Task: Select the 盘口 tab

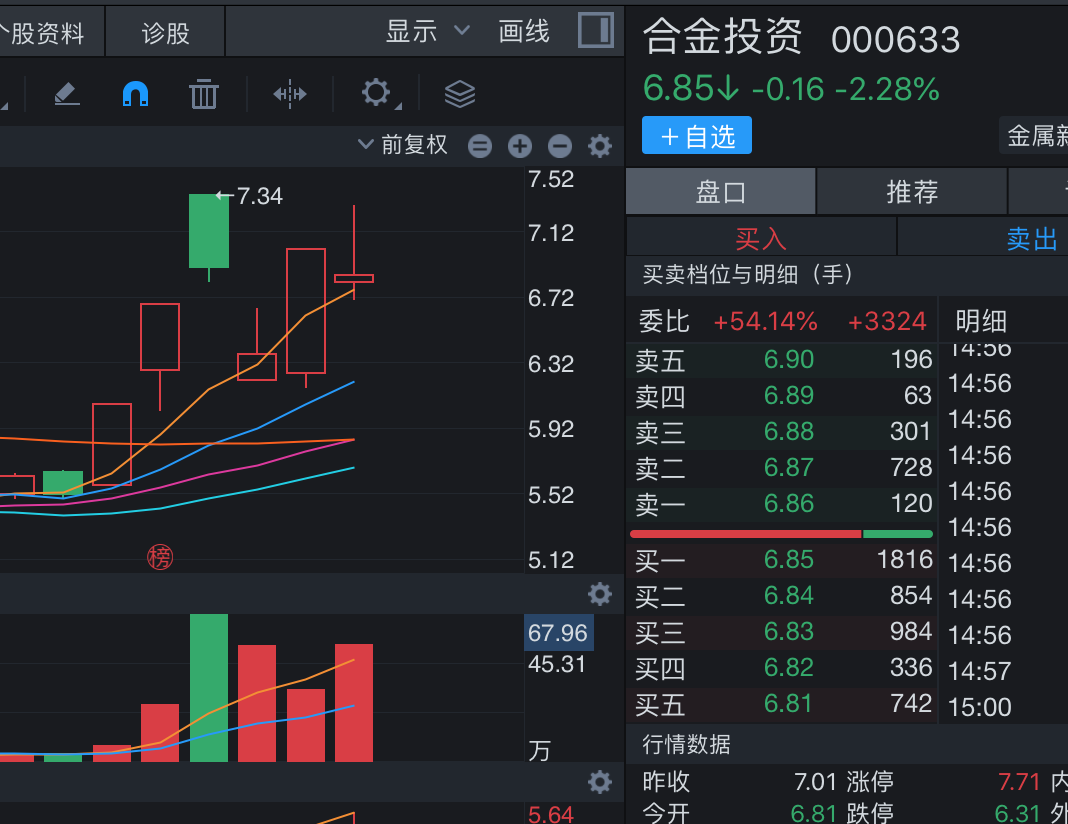Action: [721, 191]
